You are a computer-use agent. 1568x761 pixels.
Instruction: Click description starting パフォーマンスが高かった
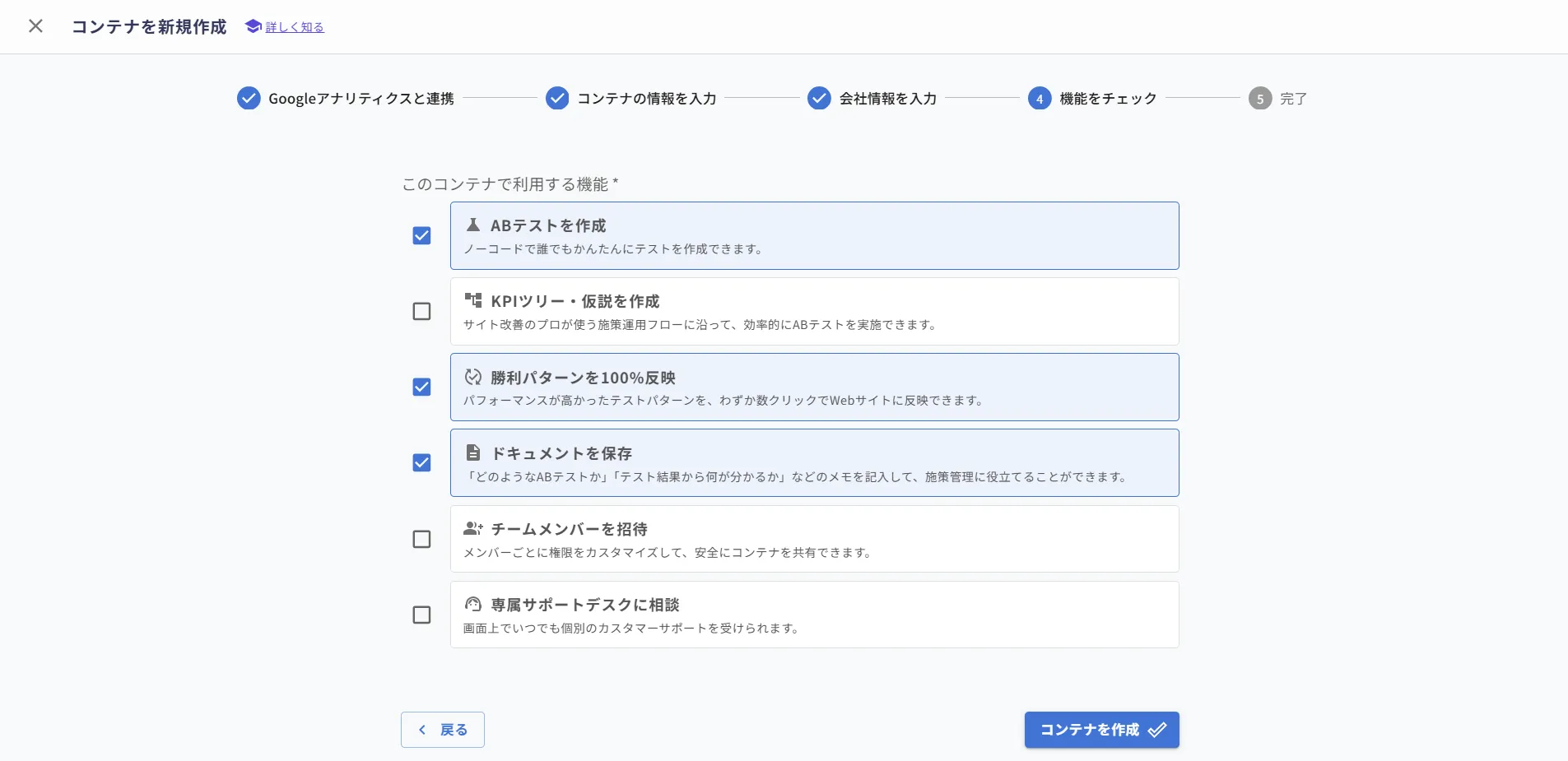click(724, 401)
